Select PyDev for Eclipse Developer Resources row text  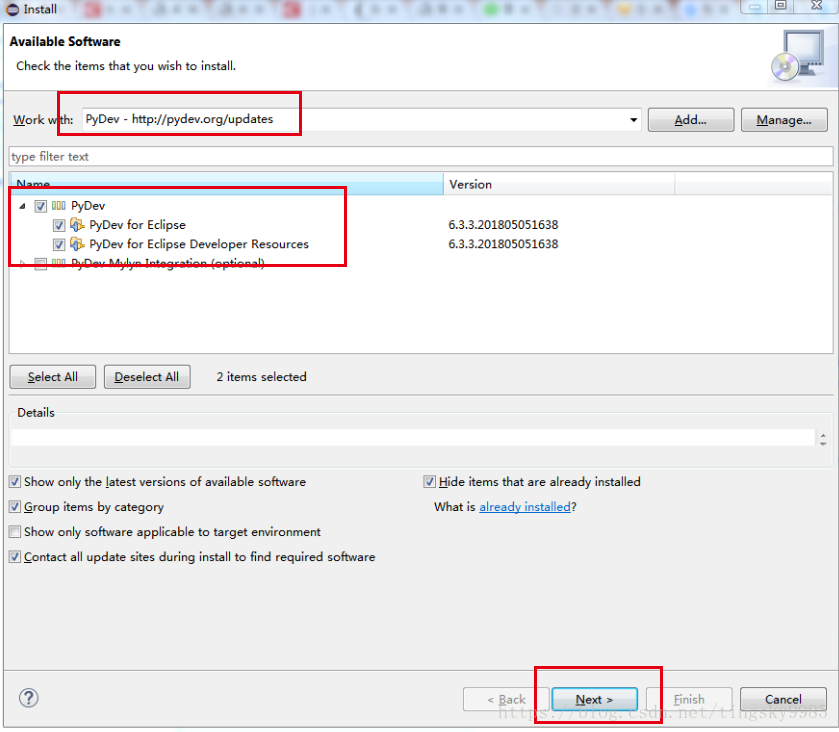point(199,244)
